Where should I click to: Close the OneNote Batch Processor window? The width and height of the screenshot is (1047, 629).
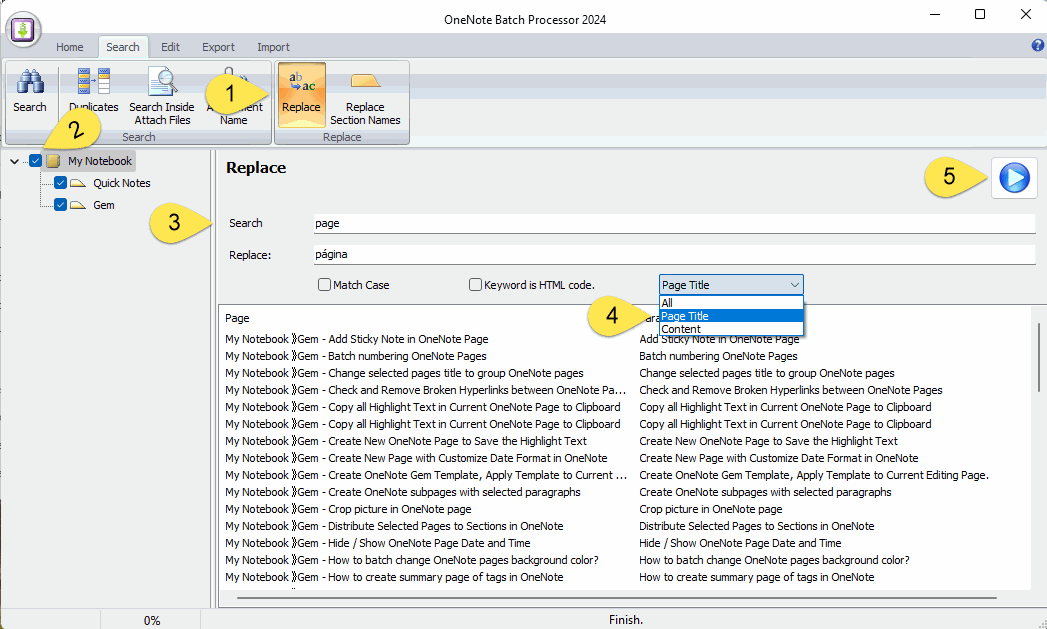coord(1026,15)
